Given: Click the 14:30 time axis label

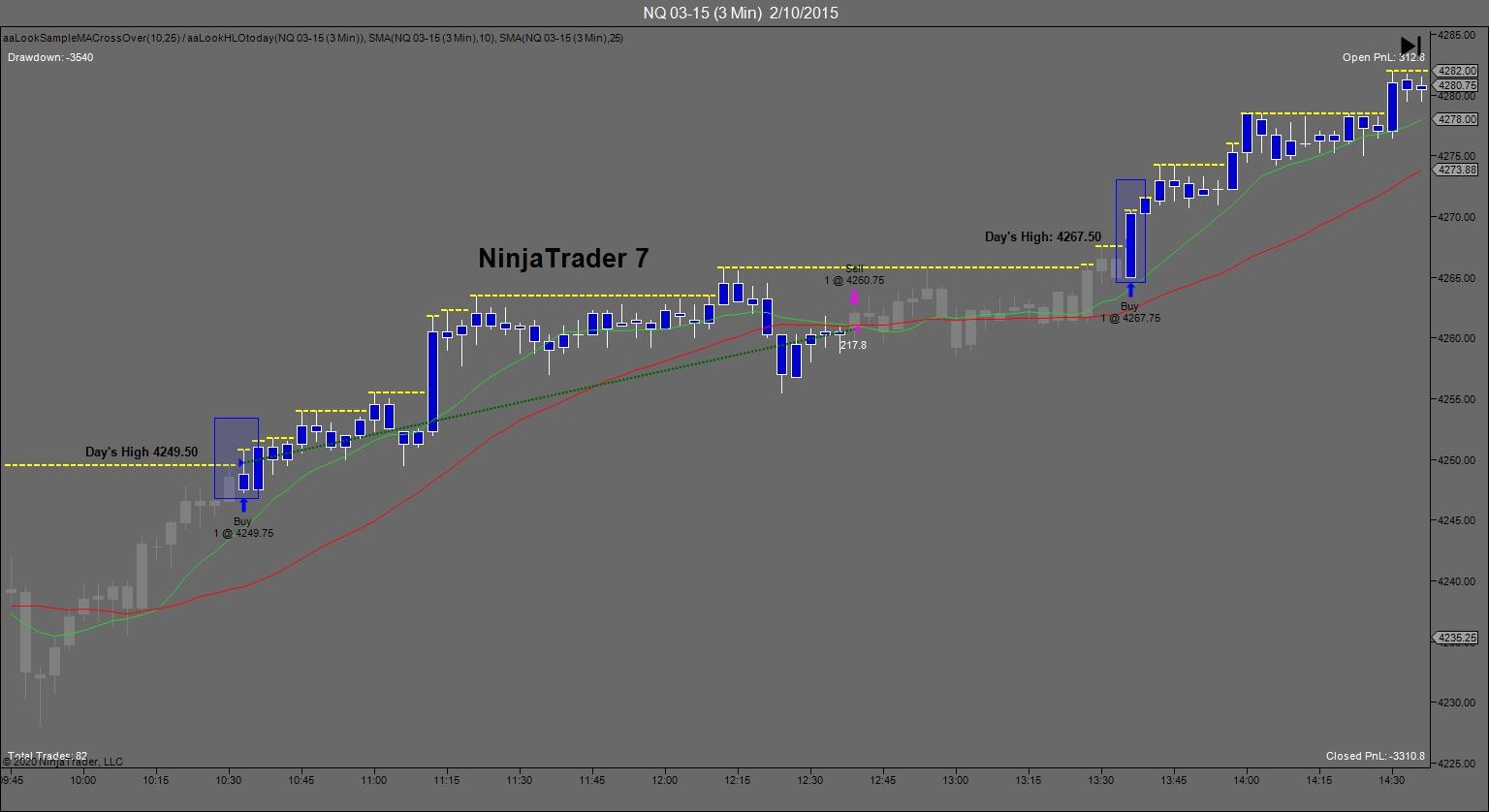Looking at the screenshot, I should pyautogui.click(x=1392, y=780).
